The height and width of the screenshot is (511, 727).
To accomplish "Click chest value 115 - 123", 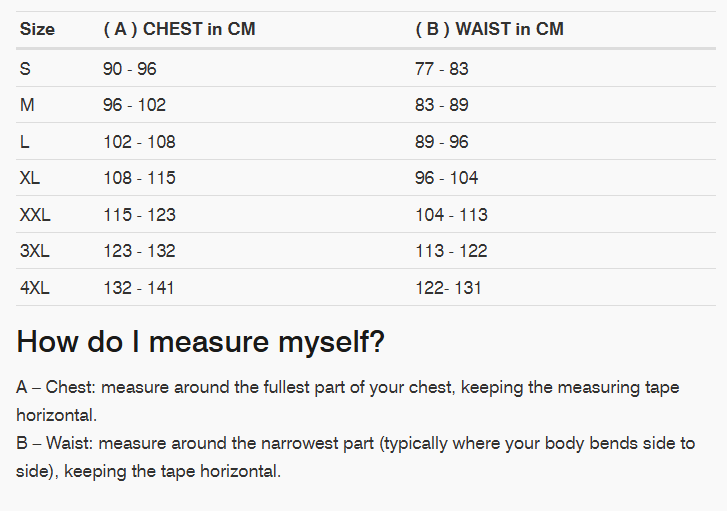I will coord(139,215).
